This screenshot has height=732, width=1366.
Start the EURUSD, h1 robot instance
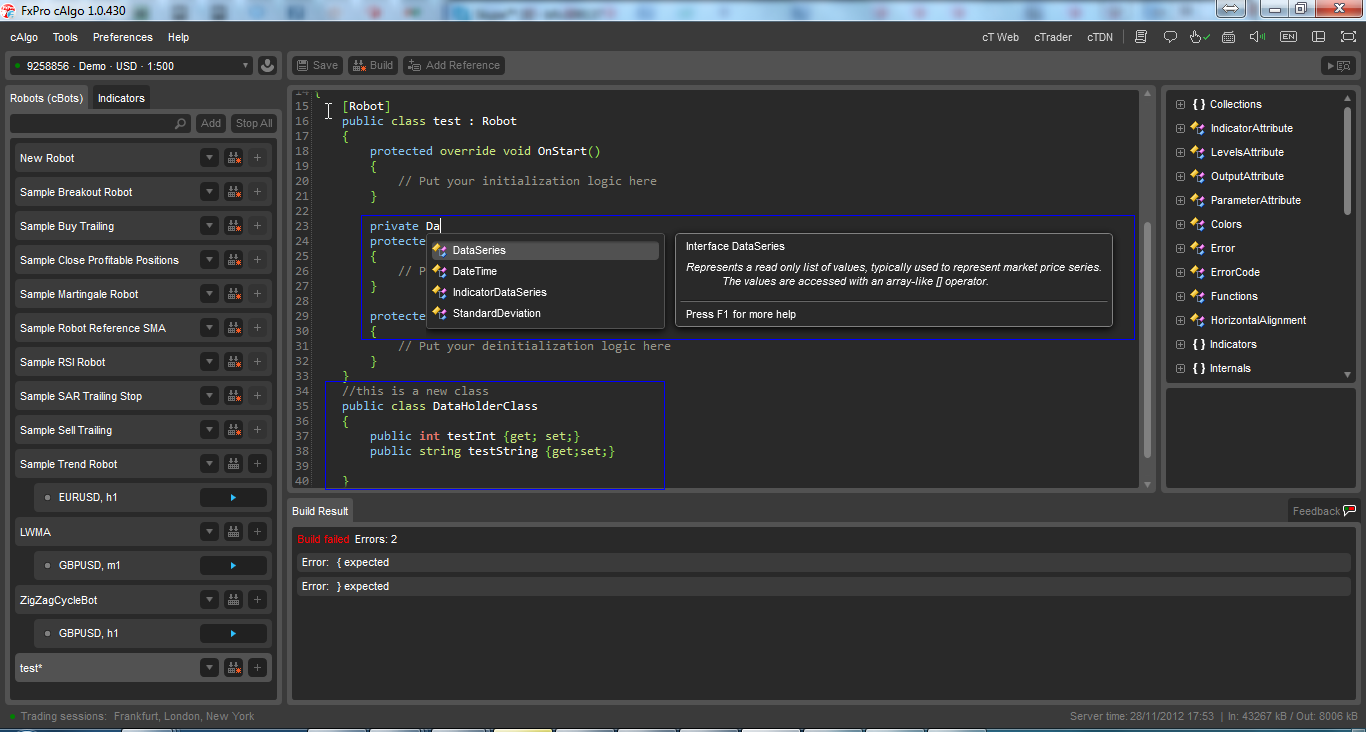234,497
